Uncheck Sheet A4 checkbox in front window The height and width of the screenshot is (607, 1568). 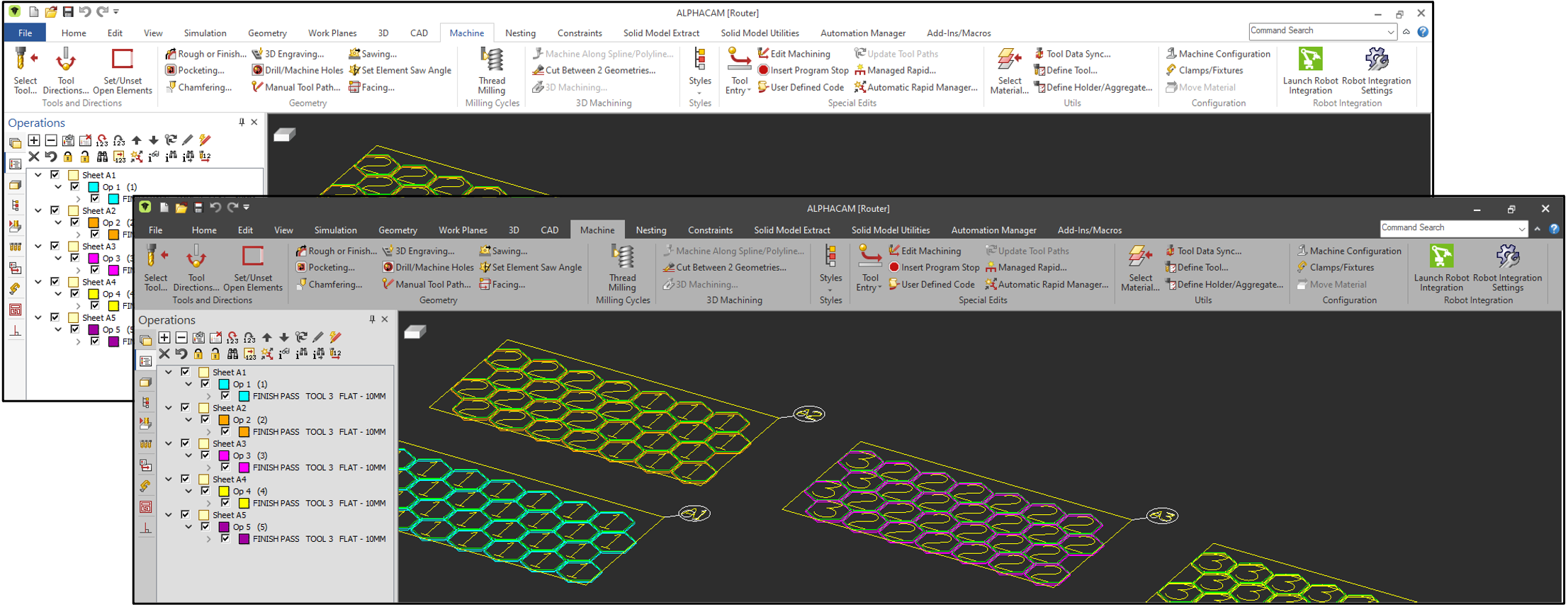(x=186, y=479)
